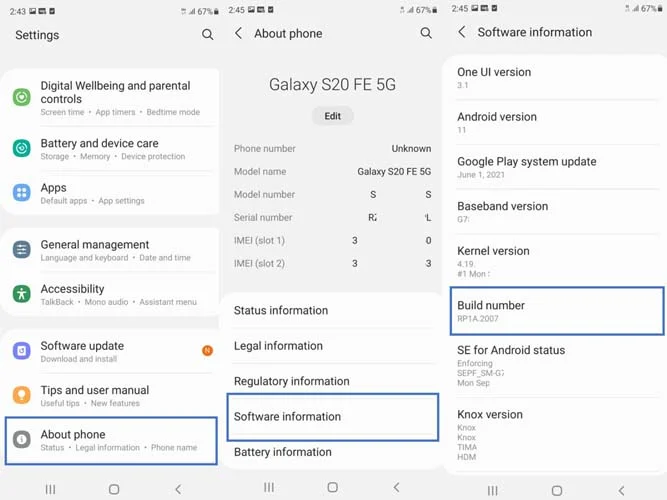Tap recents button on Software information navbar

click(x=493, y=491)
